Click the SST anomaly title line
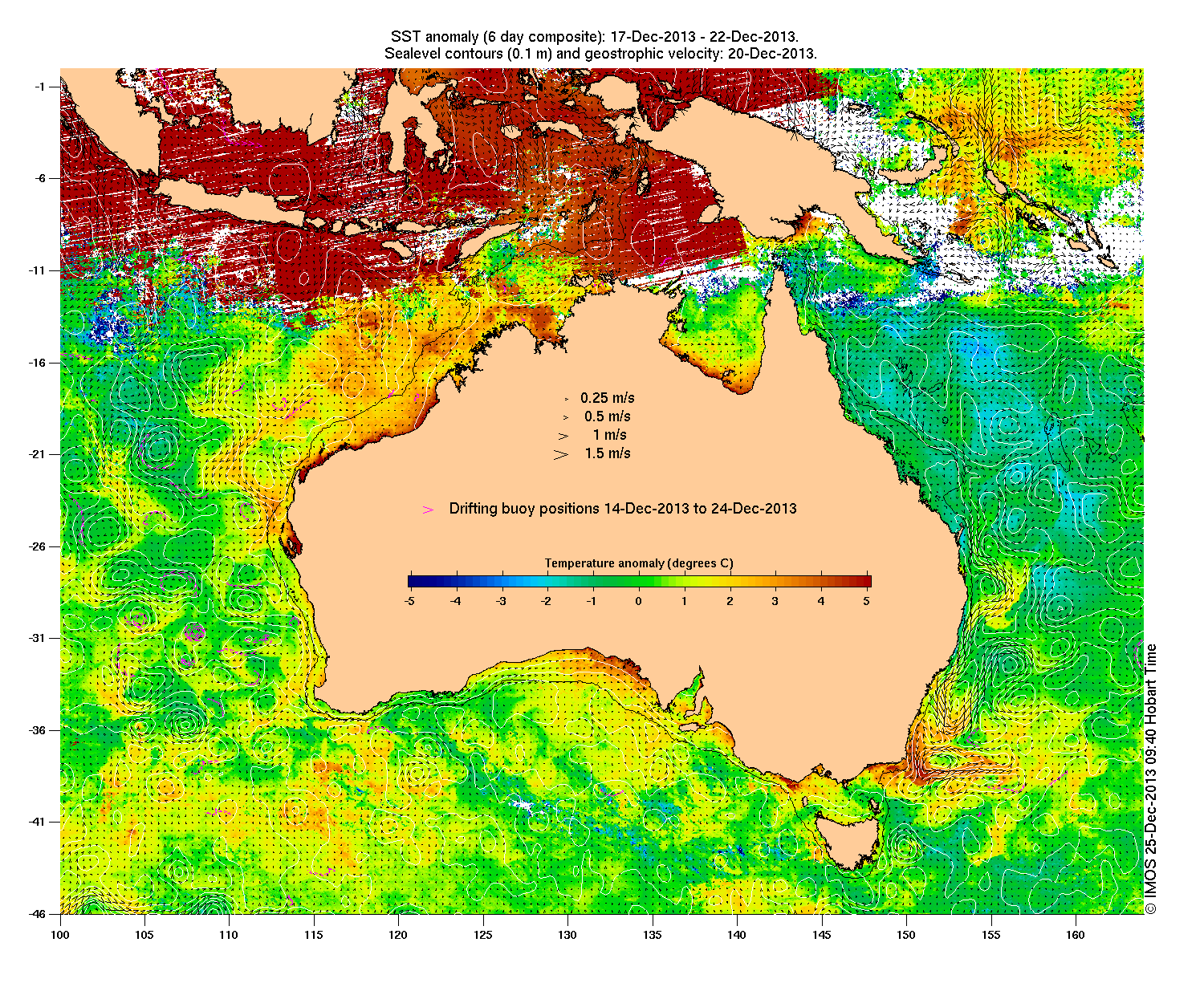Image resolution: width=1204 pixels, height=983 pixels. 595,37
